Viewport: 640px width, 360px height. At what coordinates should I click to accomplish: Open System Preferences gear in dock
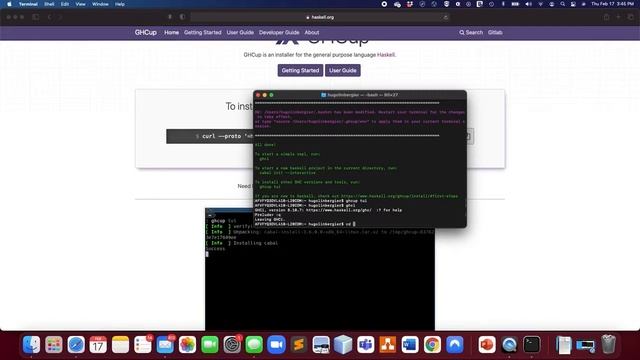232,345
